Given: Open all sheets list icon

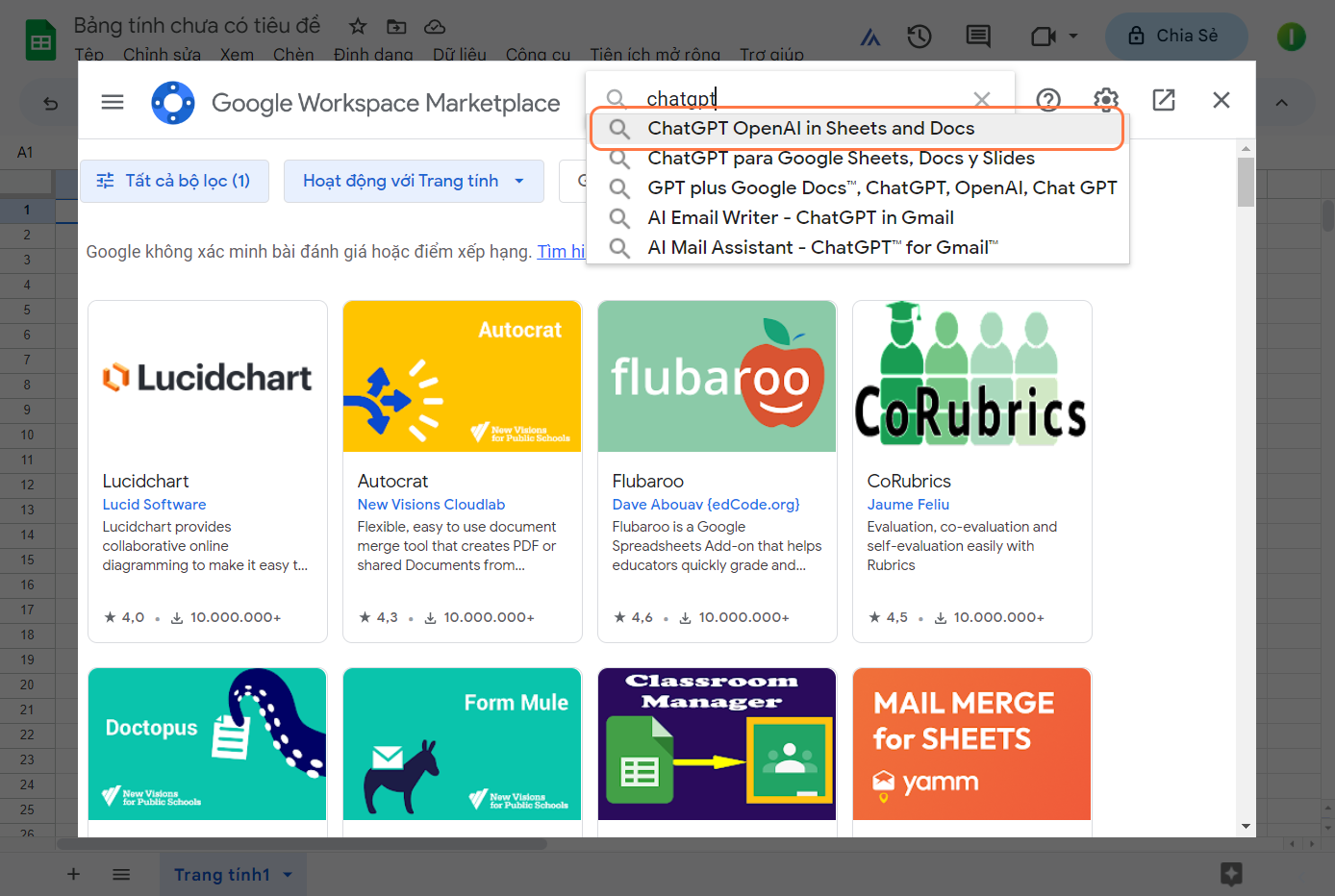Looking at the screenshot, I should tap(121, 874).
